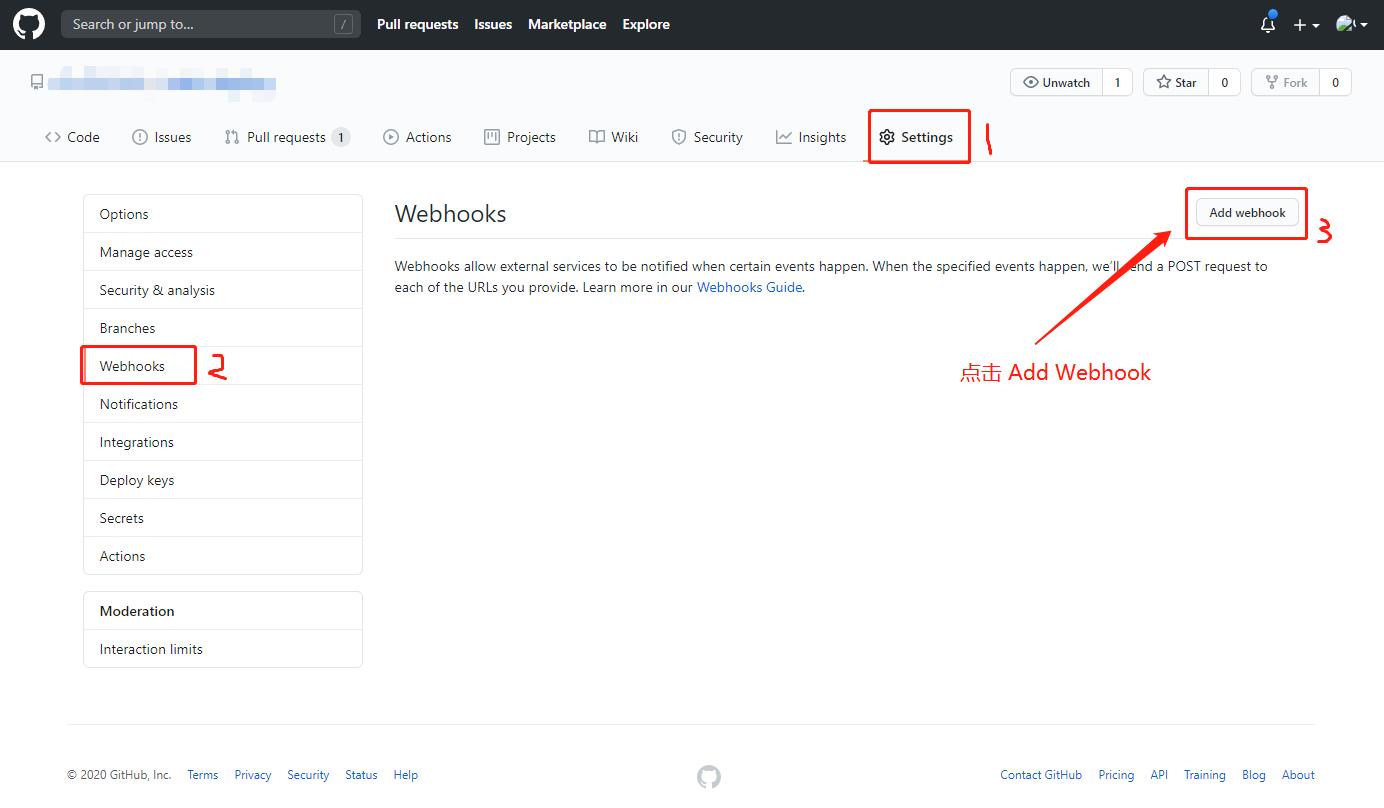
Task: Click the watchers count 1
Action: click(1117, 82)
